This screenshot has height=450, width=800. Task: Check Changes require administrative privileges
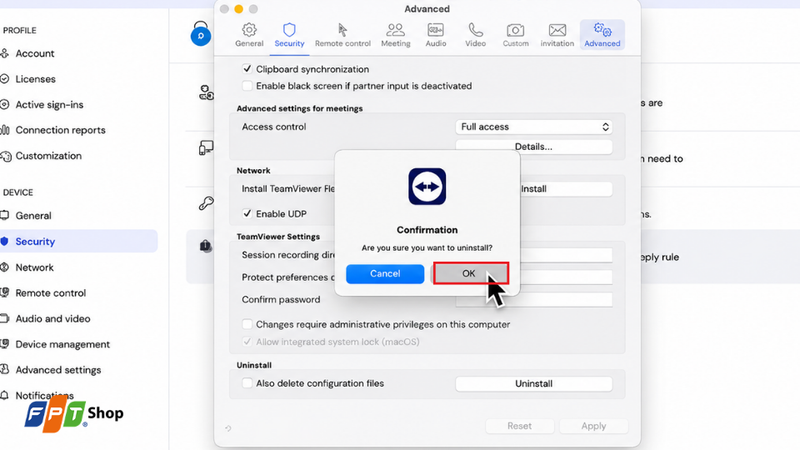coord(247,324)
